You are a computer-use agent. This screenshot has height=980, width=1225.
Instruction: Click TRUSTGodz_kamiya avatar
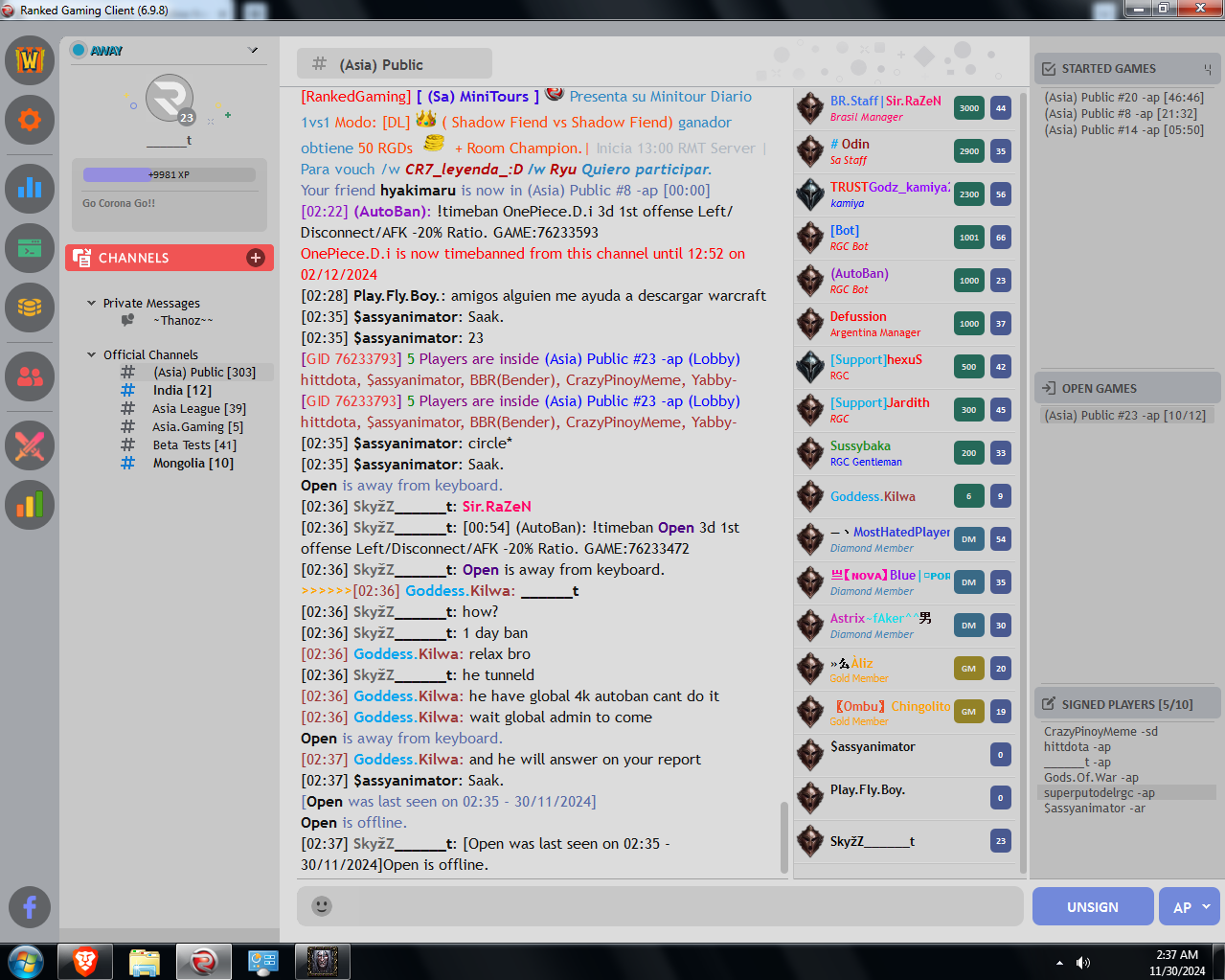click(x=810, y=194)
